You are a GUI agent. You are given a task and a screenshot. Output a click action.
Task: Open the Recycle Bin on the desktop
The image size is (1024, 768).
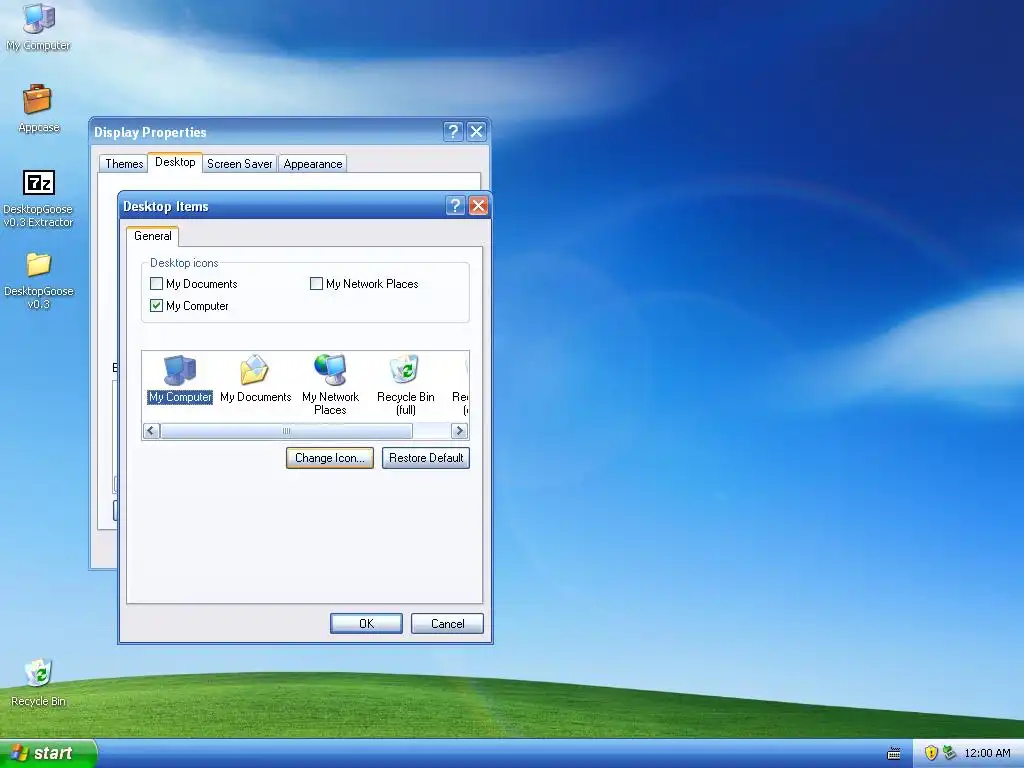(39, 683)
